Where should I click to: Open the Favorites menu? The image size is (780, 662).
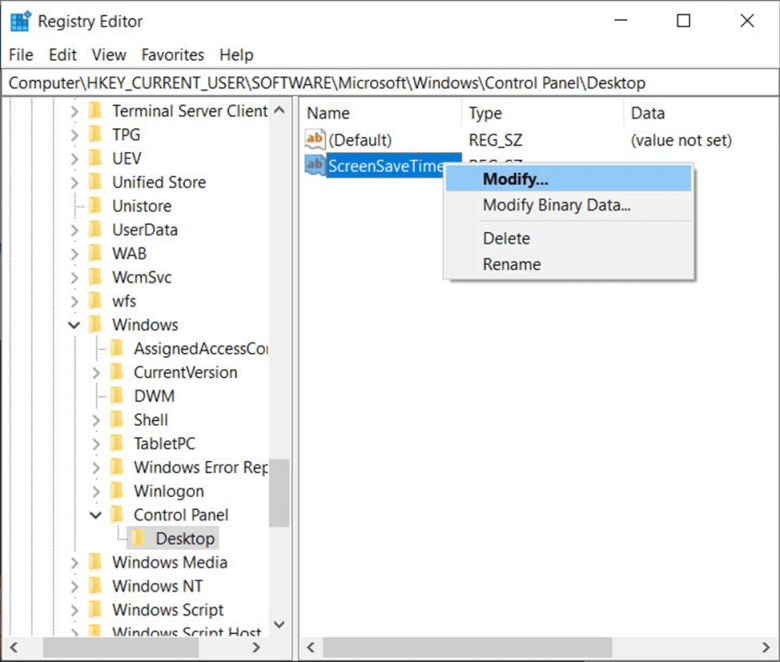pyautogui.click(x=173, y=55)
